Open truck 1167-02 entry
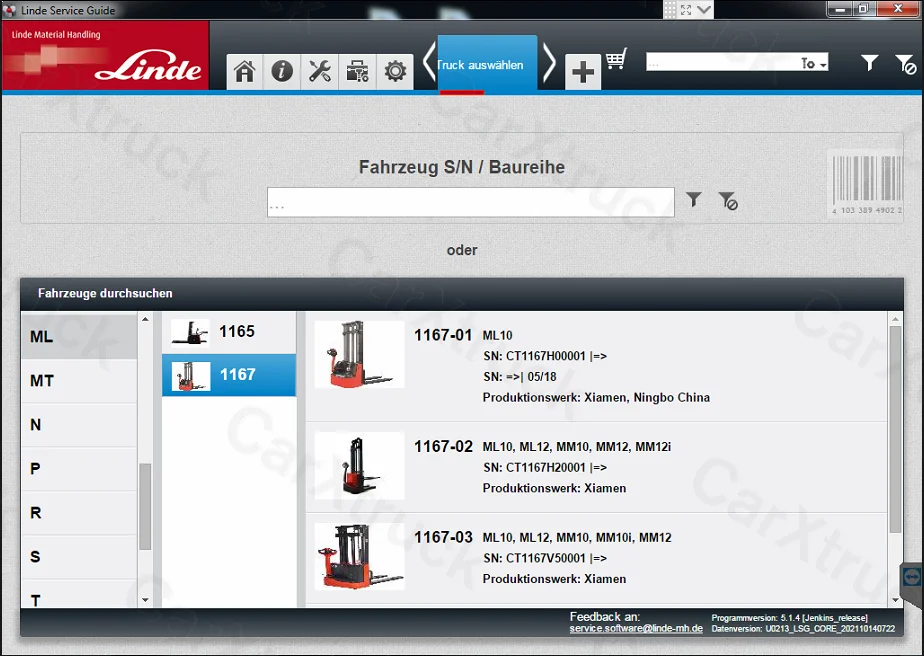The height and width of the screenshot is (656, 924). point(596,467)
